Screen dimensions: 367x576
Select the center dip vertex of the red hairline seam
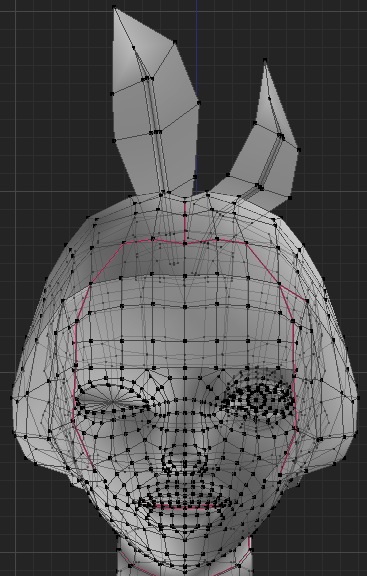click(184, 243)
